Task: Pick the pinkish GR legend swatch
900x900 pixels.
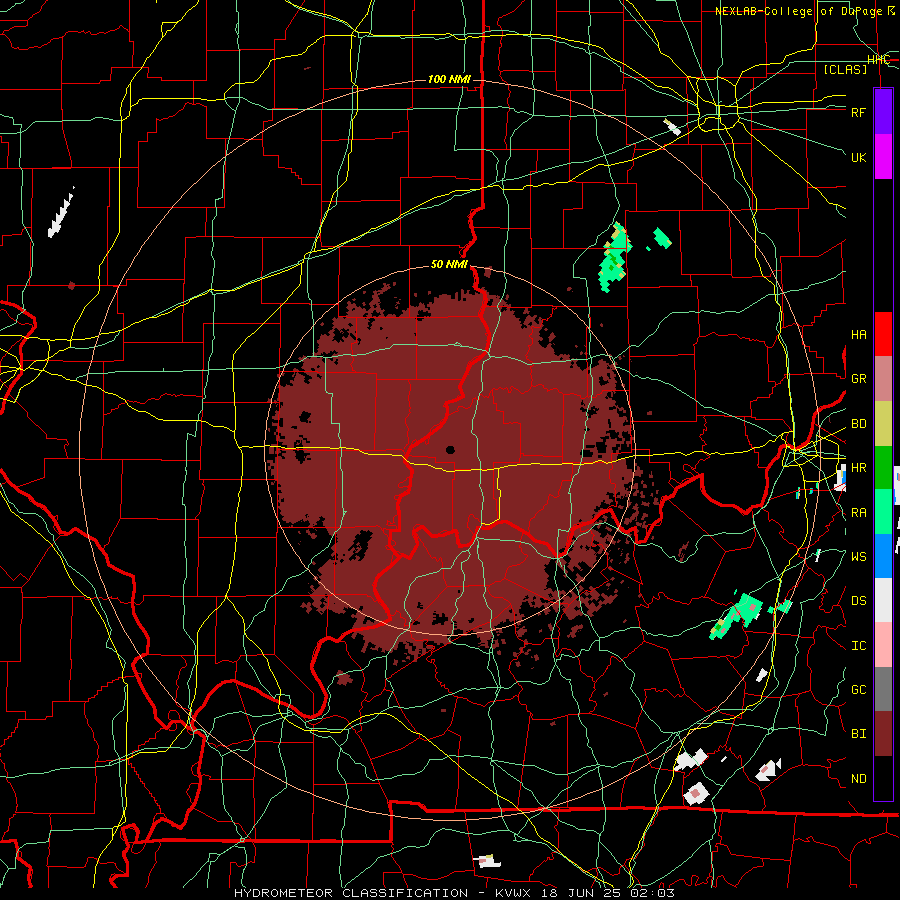Action: click(x=883, y=378)
